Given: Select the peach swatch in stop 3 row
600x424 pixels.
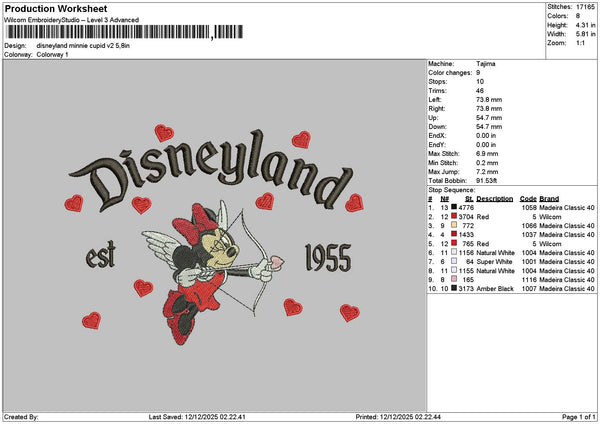Looking at the screenshot, I should [455, 225].
